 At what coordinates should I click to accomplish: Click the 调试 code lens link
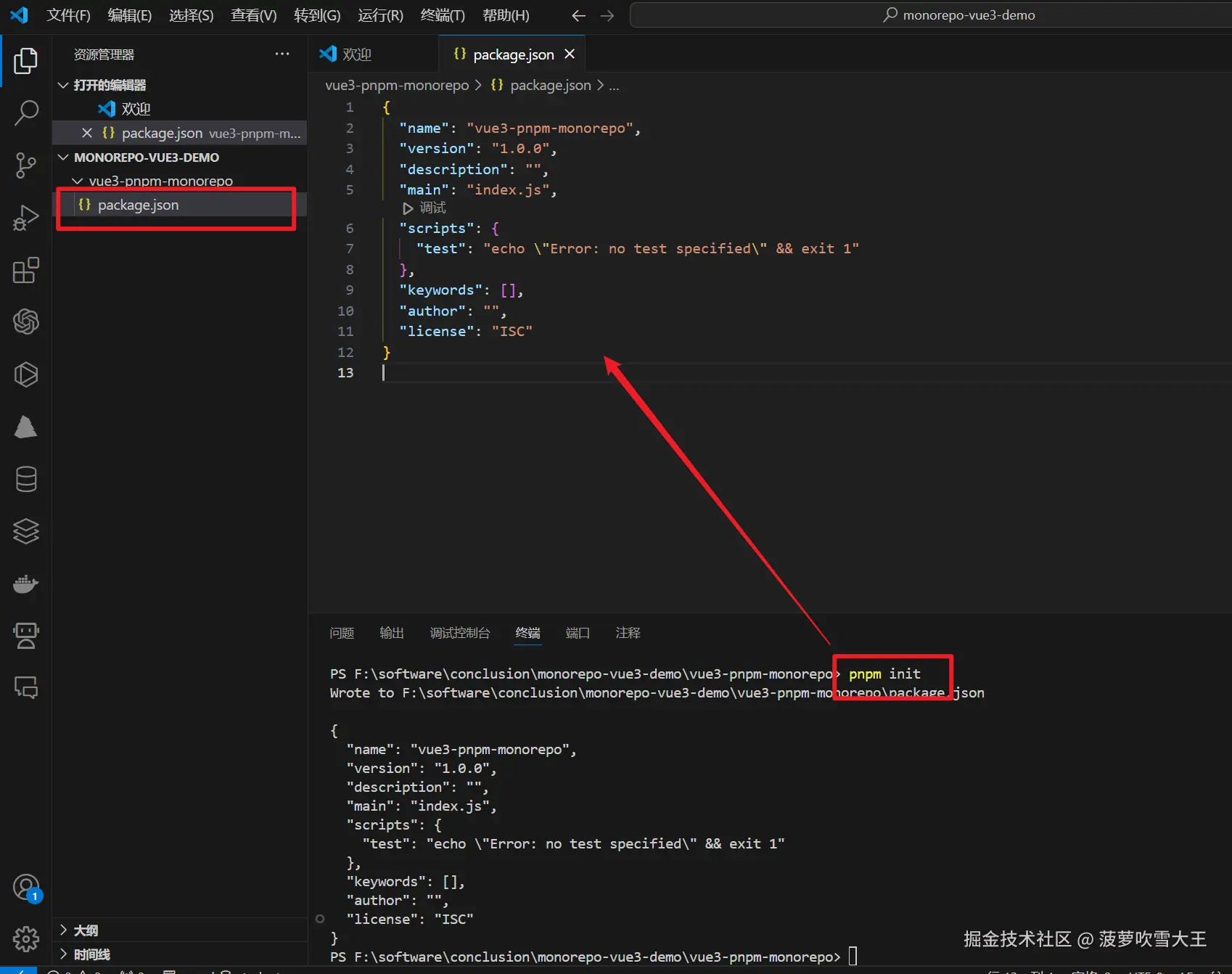[432, 208]
